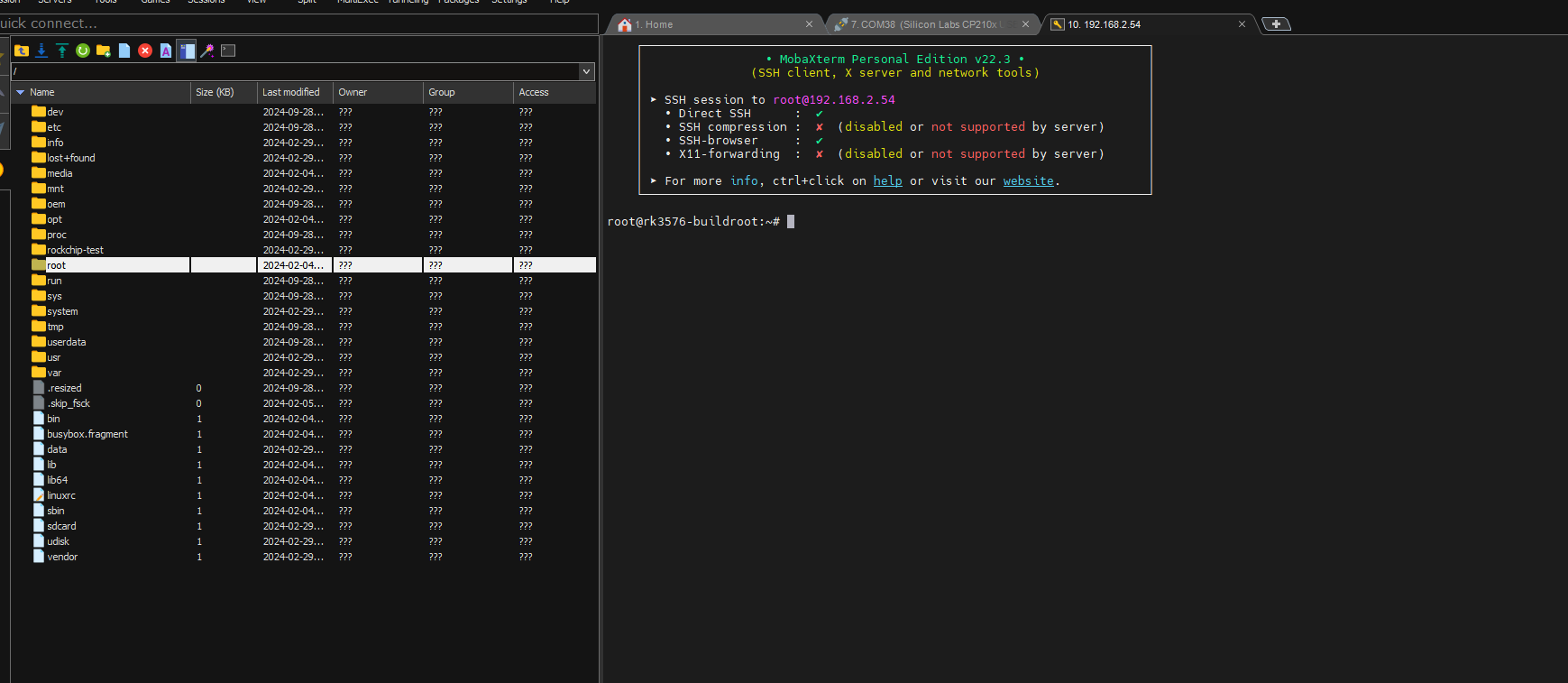This screenshot has width=1568, height=683.
Task: Click the var folder name
Action: [x=54, y=373]
